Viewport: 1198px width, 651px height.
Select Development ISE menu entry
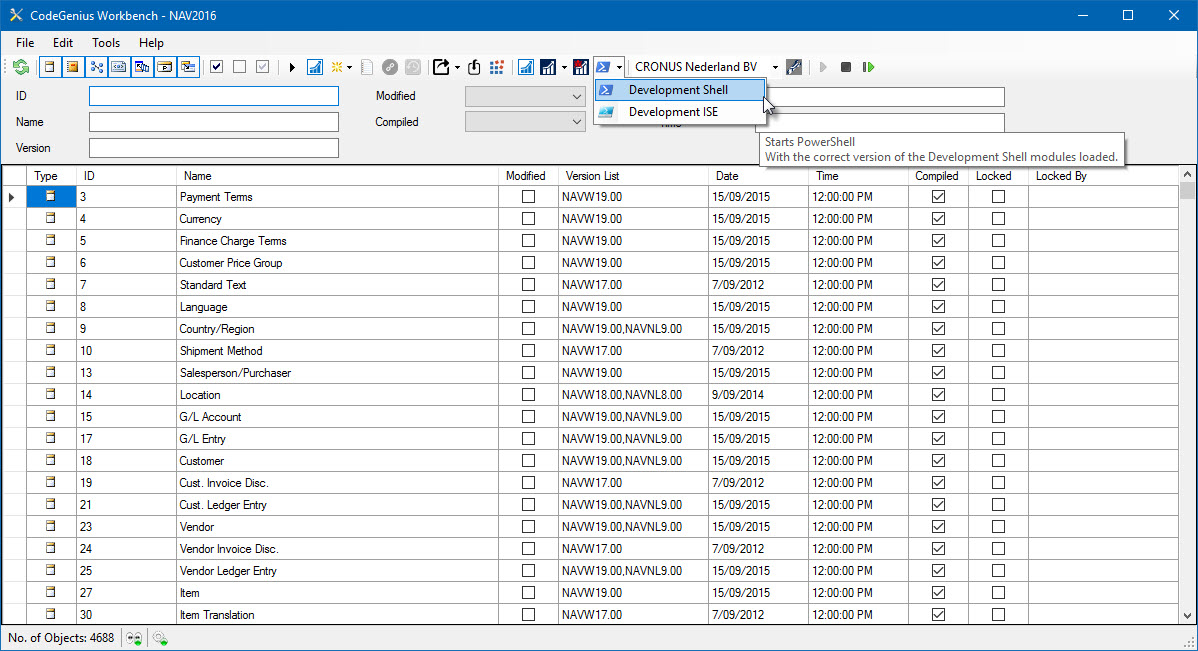[680, 112]
